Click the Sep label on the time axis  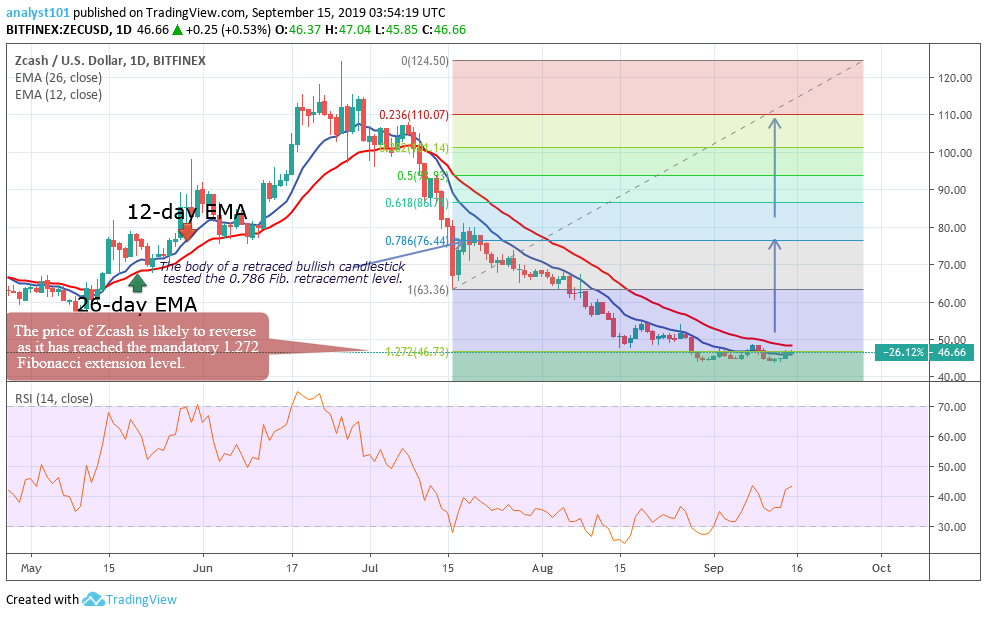click(712, 567)
